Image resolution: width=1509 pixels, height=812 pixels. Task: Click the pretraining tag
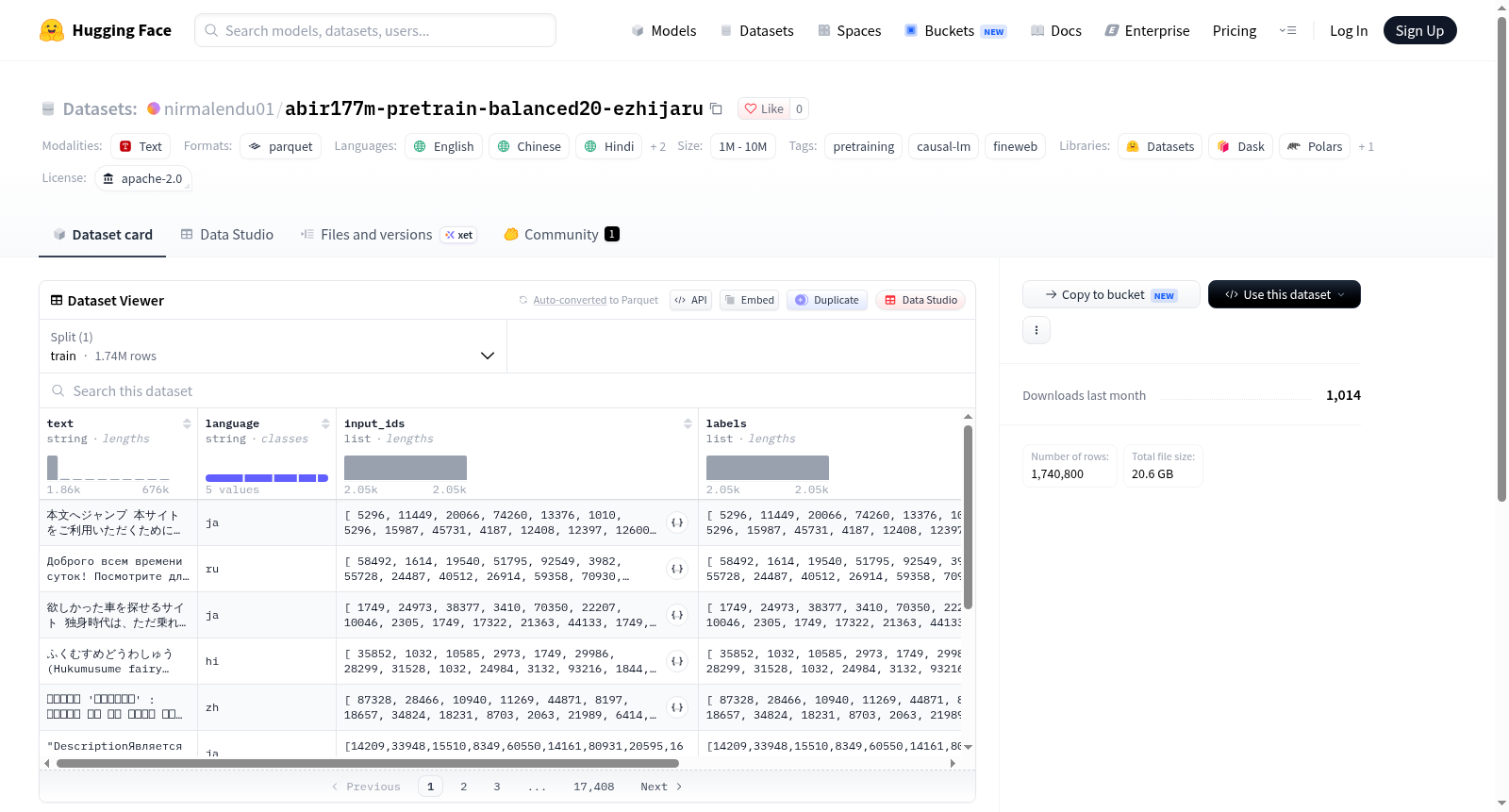(864, 146)
